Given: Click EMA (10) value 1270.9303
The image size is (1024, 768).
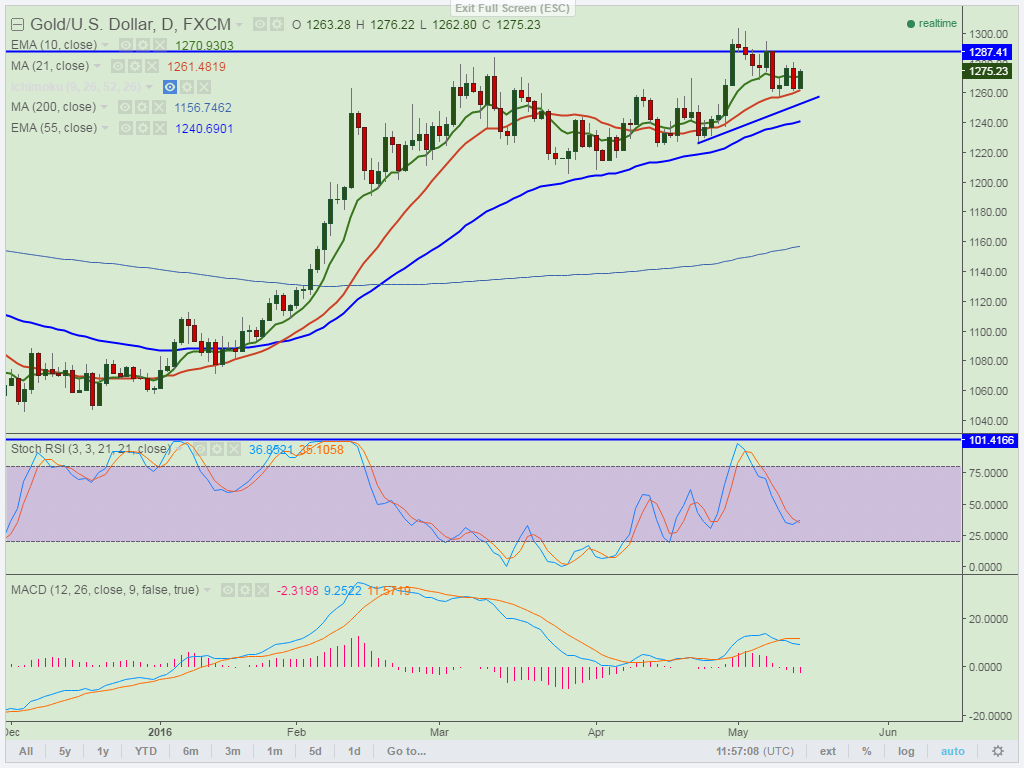Looking at the screenshot, I should pos(204,46).
